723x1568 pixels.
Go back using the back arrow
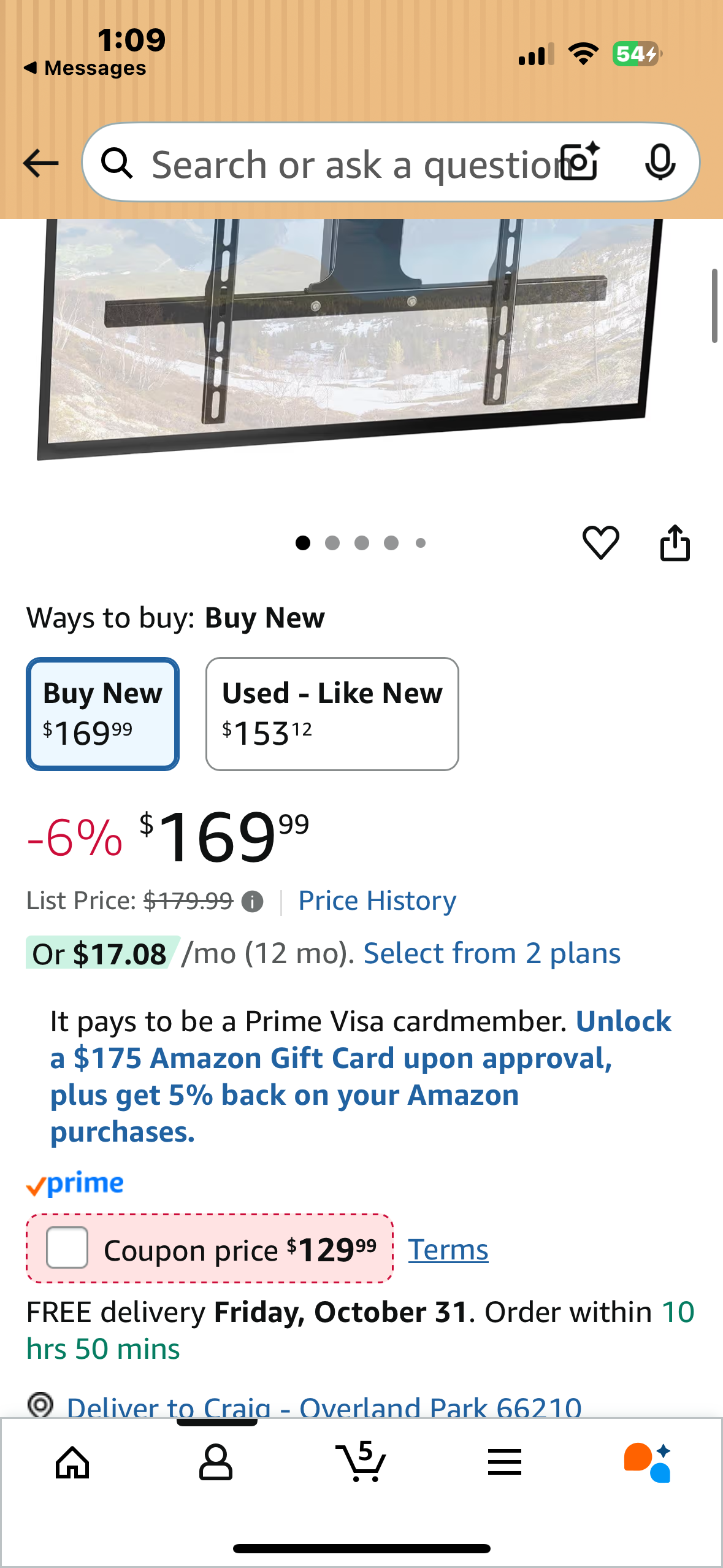(x=39, y=163)
